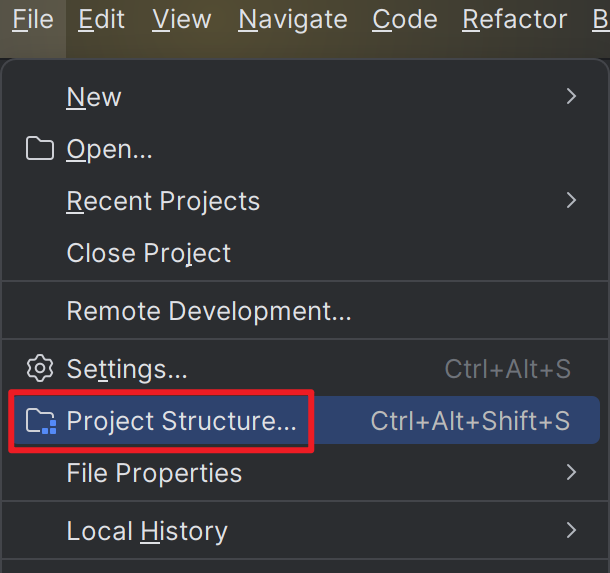
Task: Expand the Local History submenu chevron
Action: tap(571, 530)
